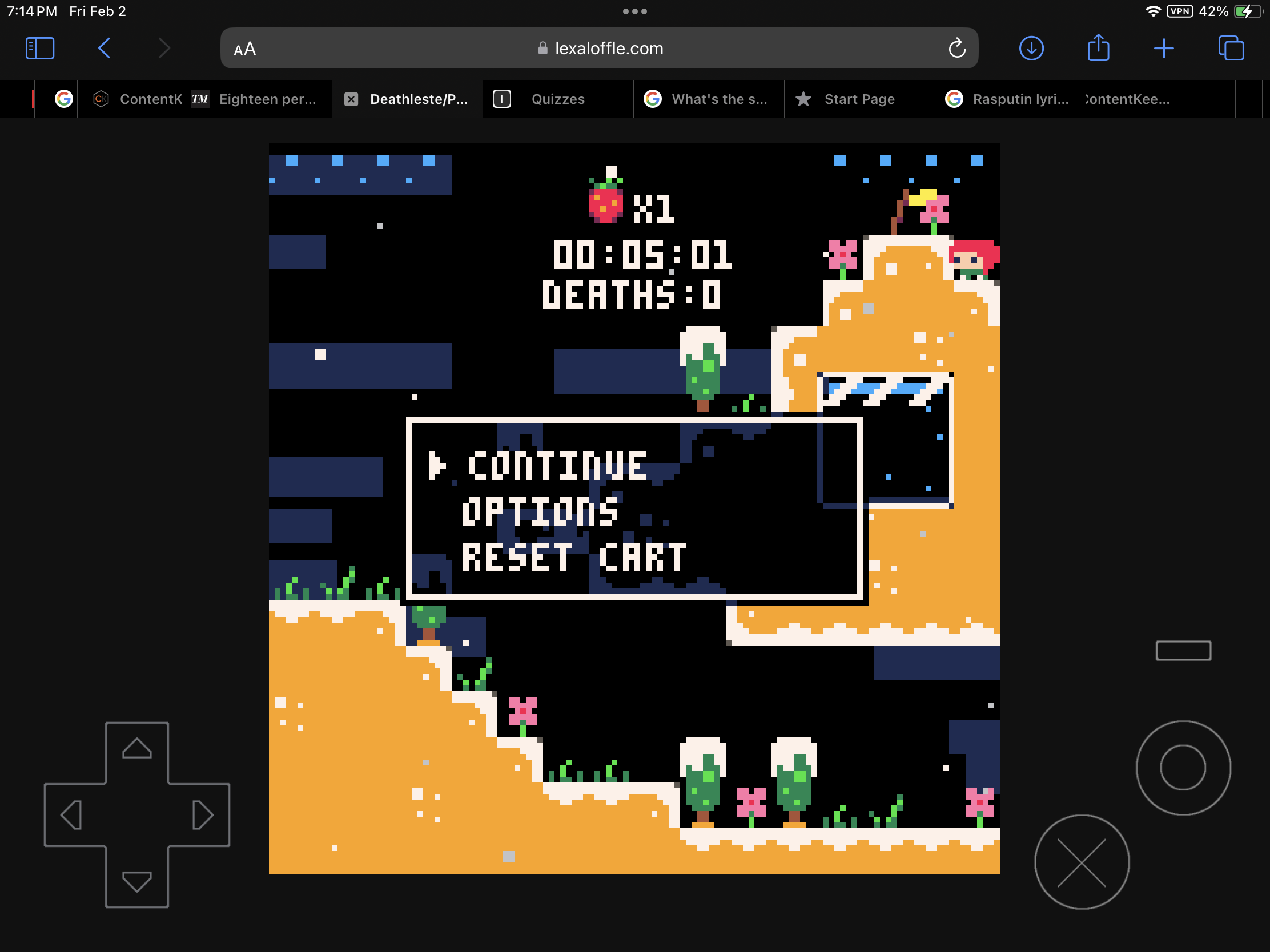Switch to the ContentKee... tab

(x=1139, y=99)
